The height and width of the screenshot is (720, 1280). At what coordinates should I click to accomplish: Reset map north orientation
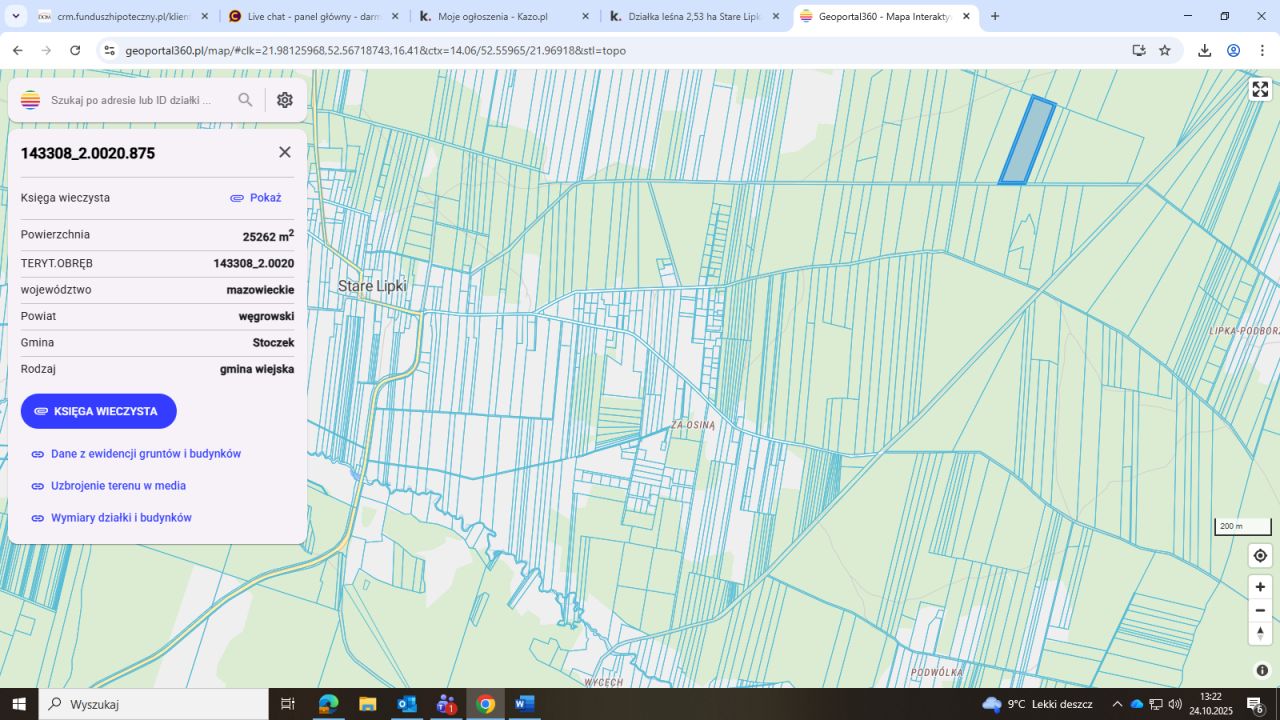[1260, 633]
